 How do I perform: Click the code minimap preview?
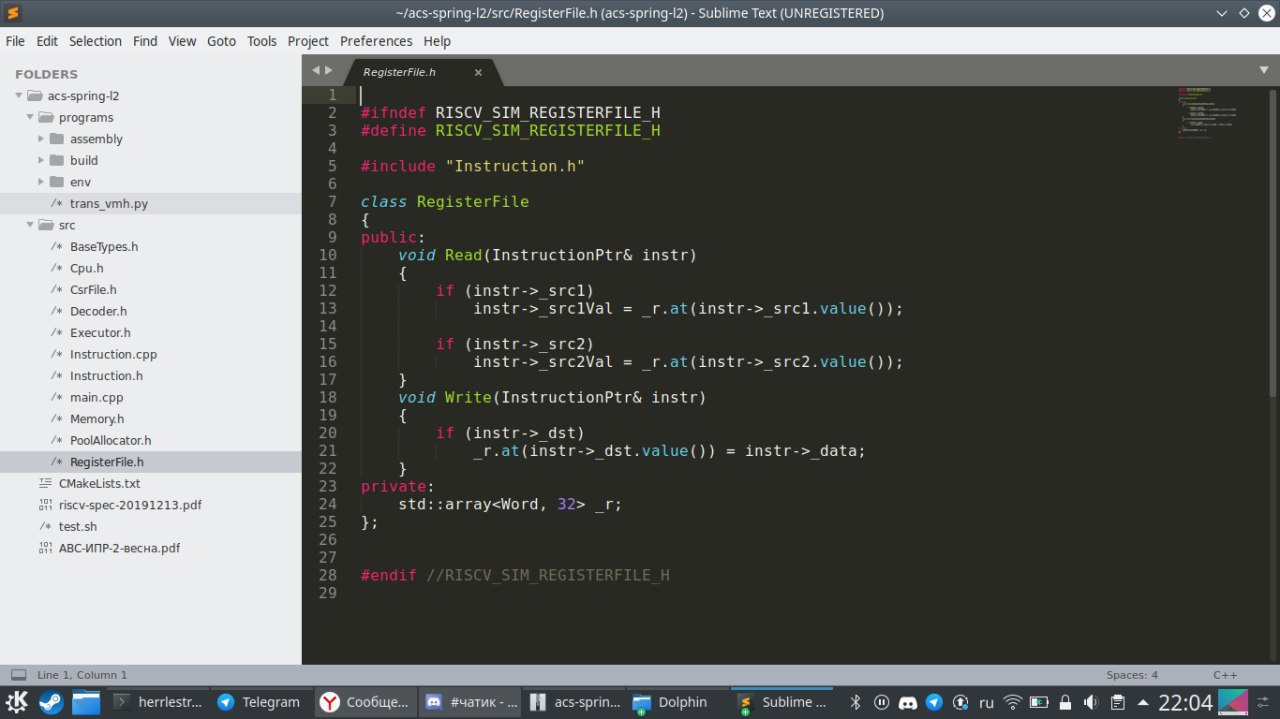click(x=1208, y=112)
